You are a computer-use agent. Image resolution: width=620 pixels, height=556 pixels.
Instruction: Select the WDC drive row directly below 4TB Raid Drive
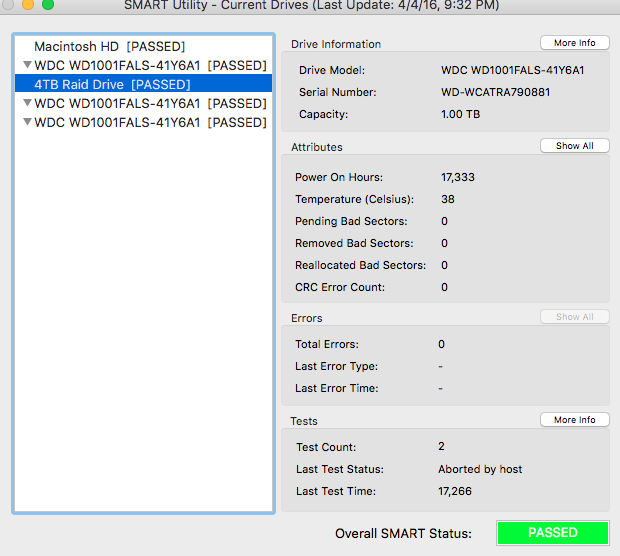[143, 103]
